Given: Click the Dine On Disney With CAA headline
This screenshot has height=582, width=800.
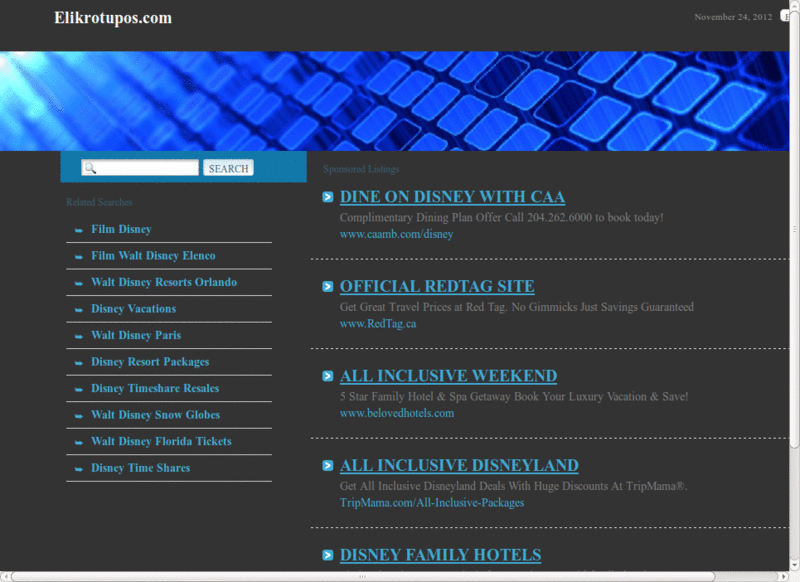Looking at the screenshot, I should click(x=453, y=197).
